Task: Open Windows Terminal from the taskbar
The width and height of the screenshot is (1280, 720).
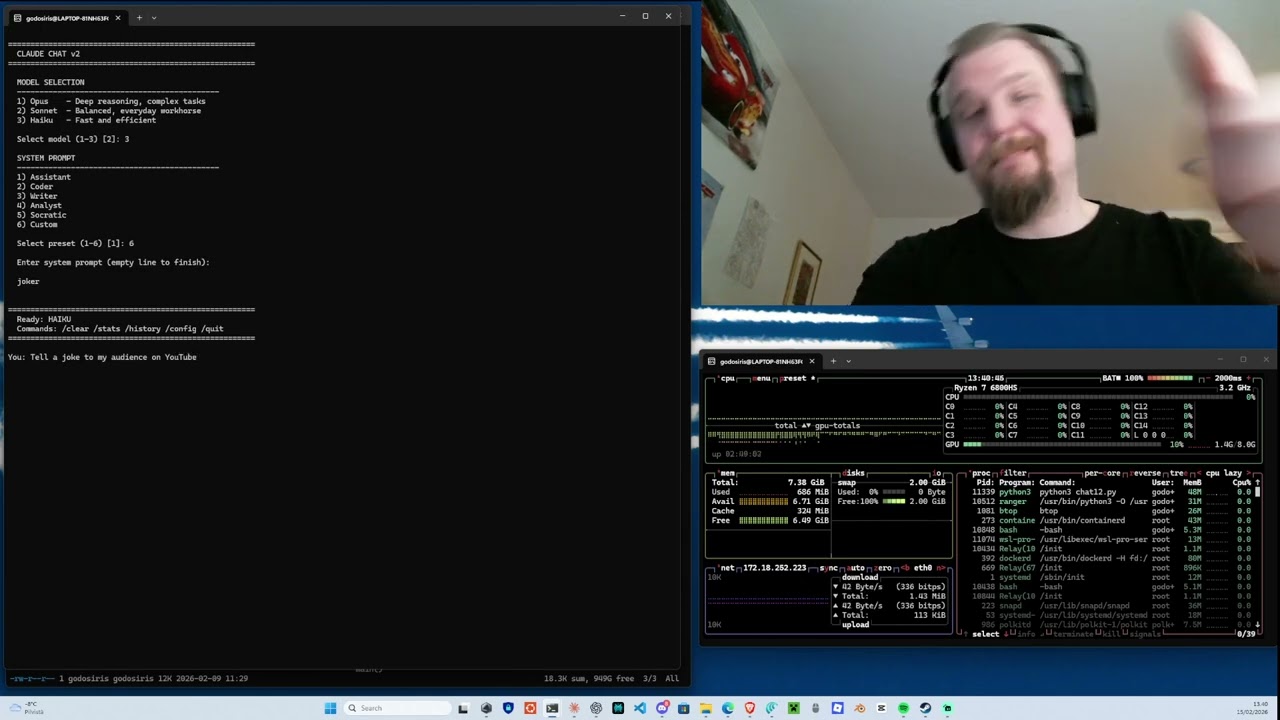Action: 552,708
